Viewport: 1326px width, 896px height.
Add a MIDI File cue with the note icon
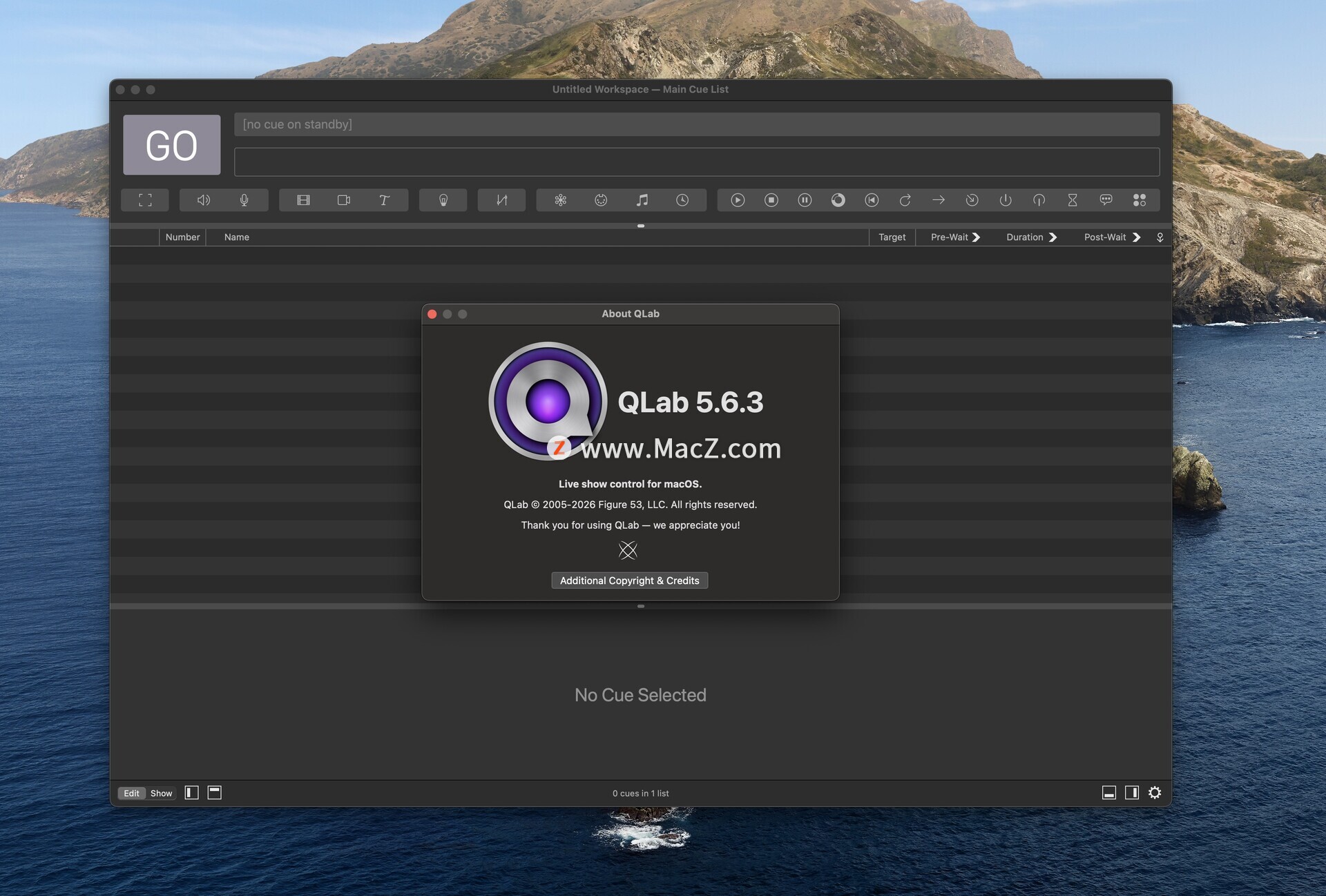pyautogui.click(x=642, y=200)
